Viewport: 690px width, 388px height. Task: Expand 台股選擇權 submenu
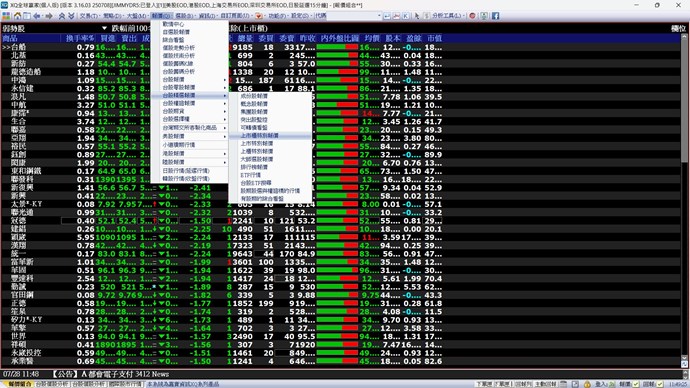pos(189,119)
